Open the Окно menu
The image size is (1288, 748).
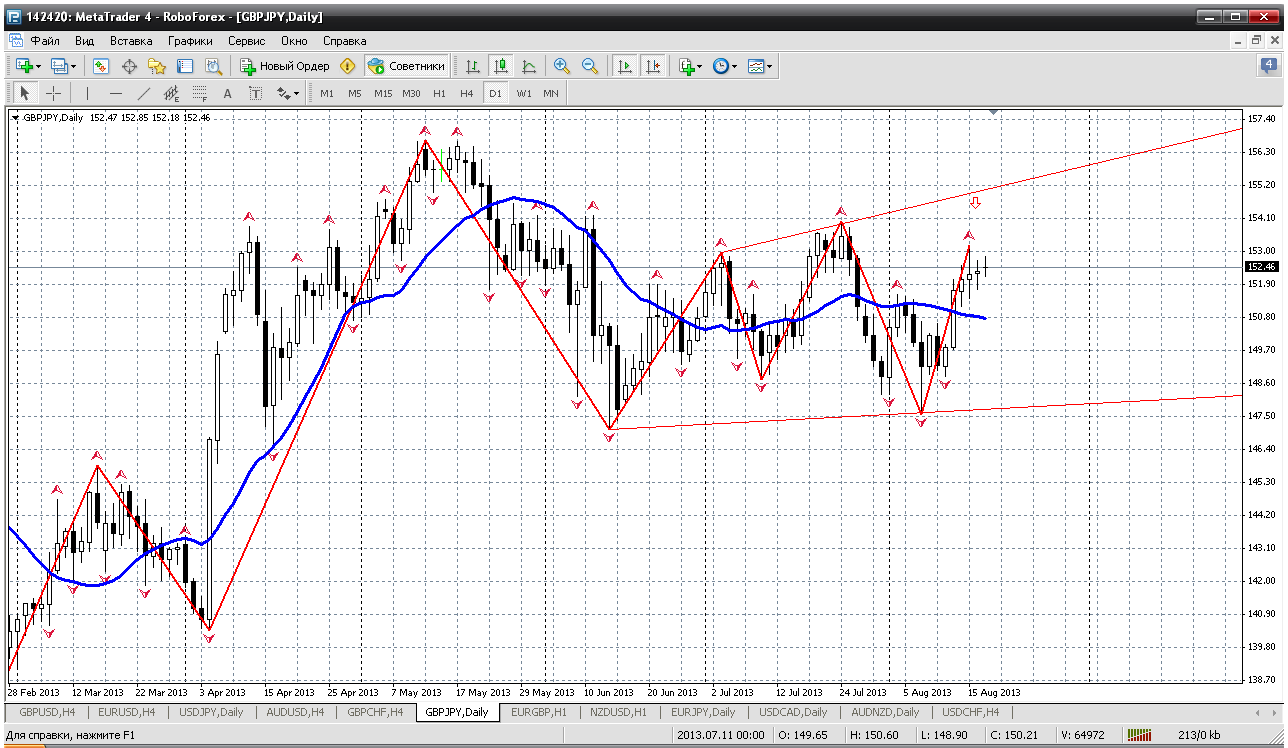tap(294, 41)
